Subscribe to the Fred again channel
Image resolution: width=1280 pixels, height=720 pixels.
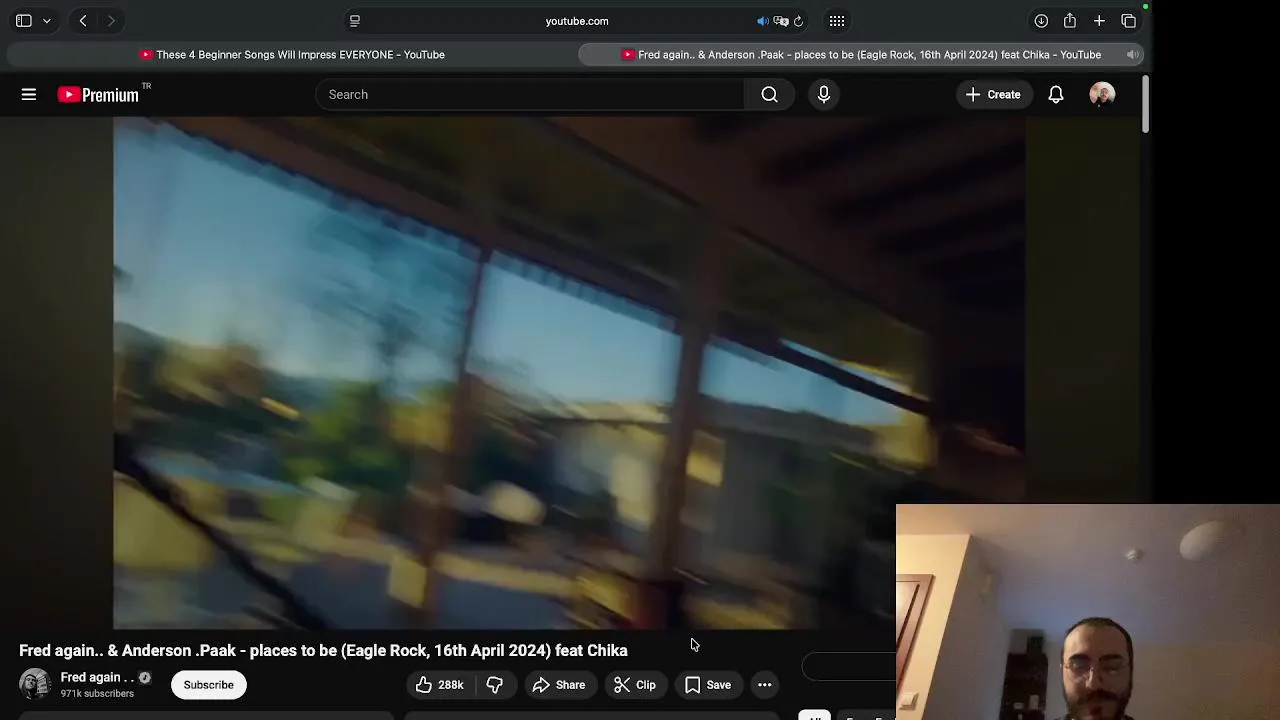pyautogui.click(x=208, y=685)
